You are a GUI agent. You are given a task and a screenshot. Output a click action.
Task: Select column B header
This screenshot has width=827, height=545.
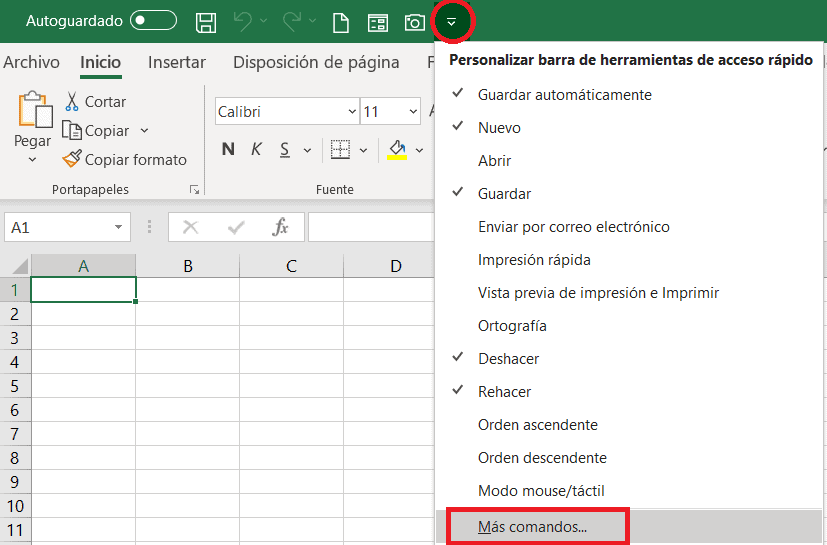coord(188,265)
